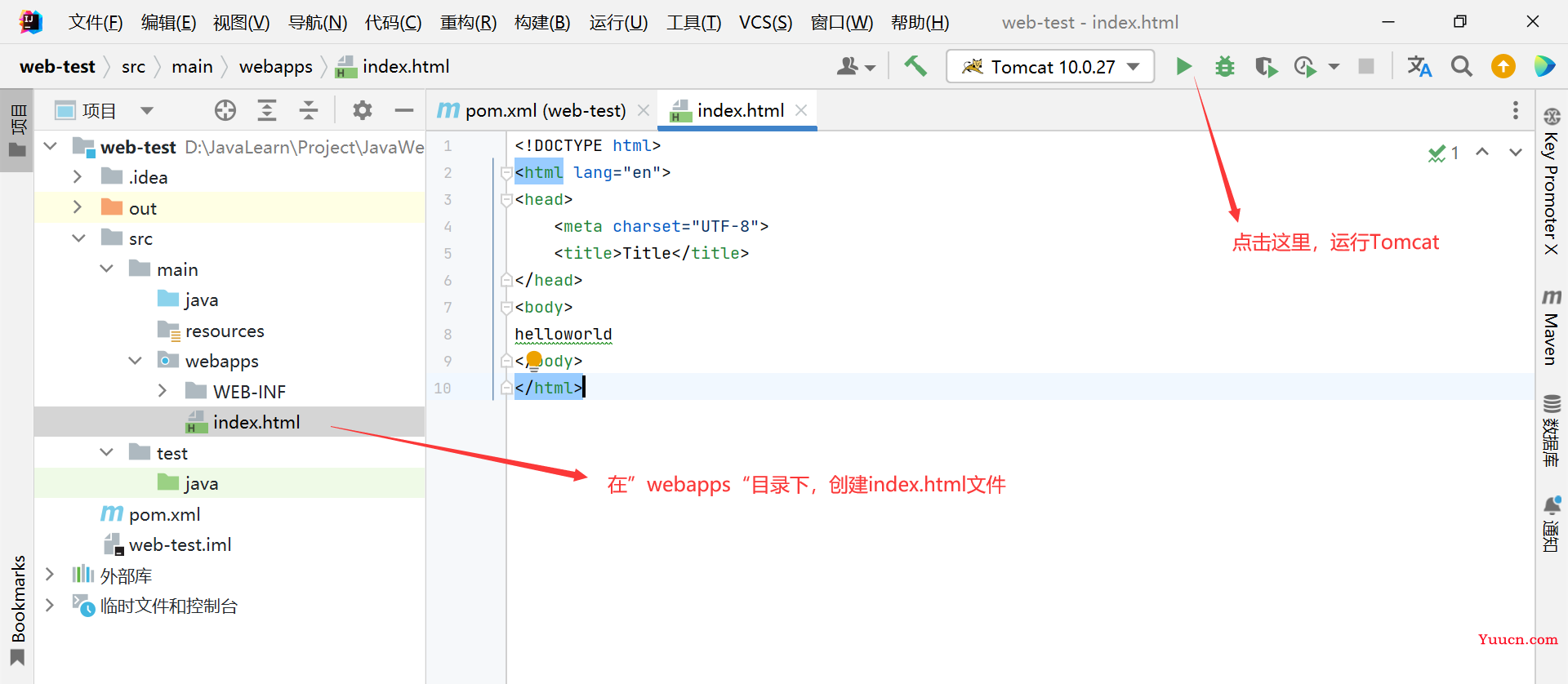Open Tomcat 10.0.27 run configuration dropdown

click(1050, 66)
